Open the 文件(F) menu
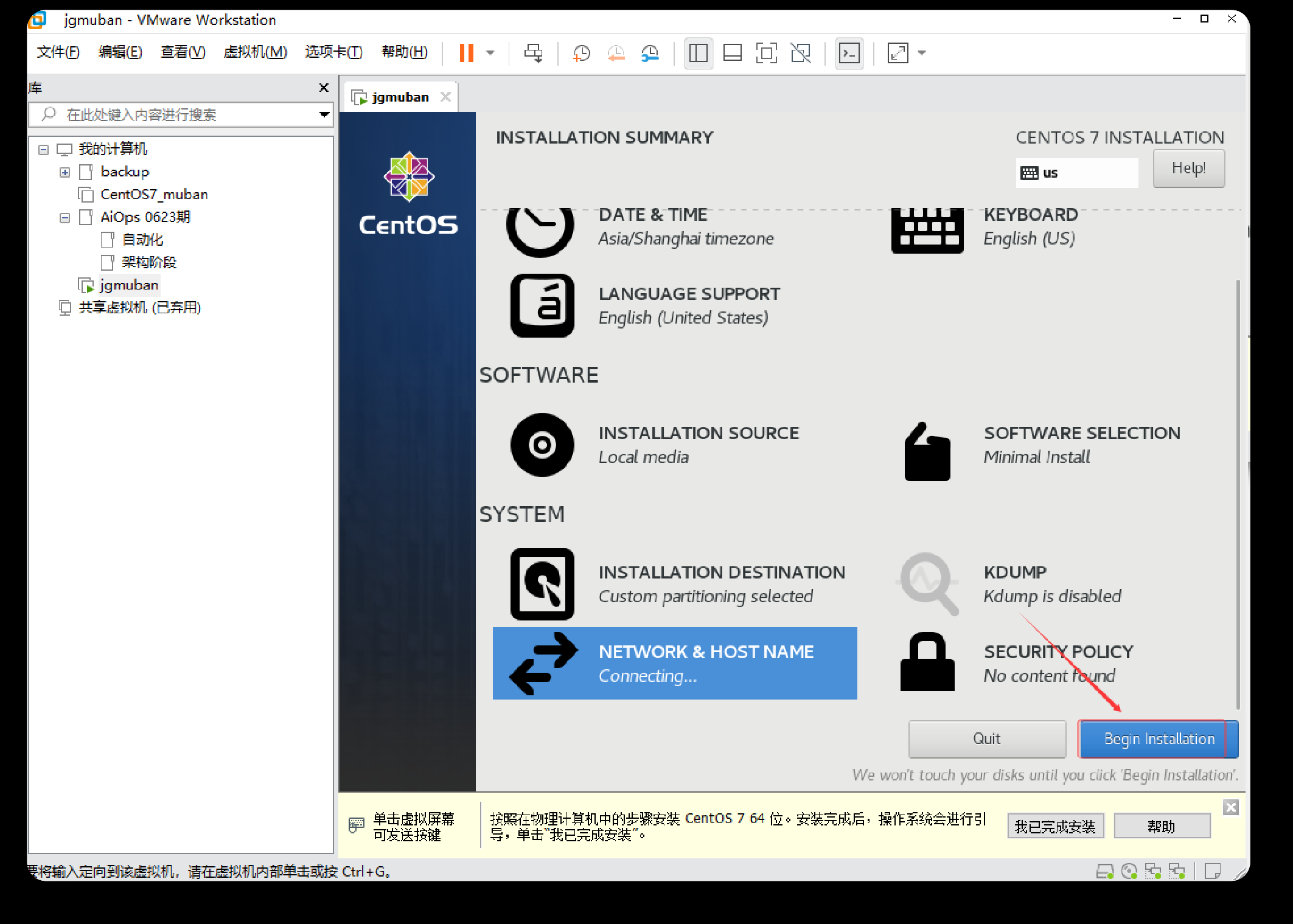Image resolution: width=1293 pixels, height=924 pixels. tap(58, 52)
